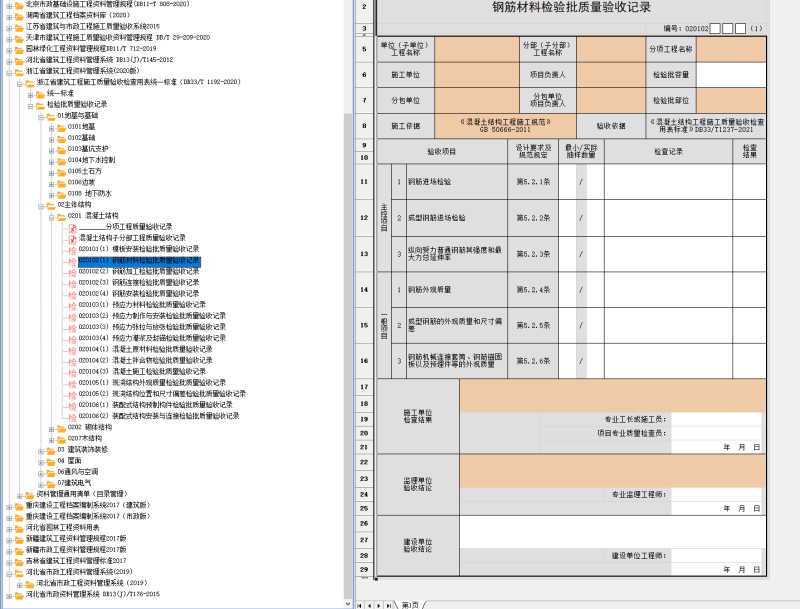Click the 检验批容量 orange input cell
This screenshot has height=609, width=800.
[x=730, y=73]
